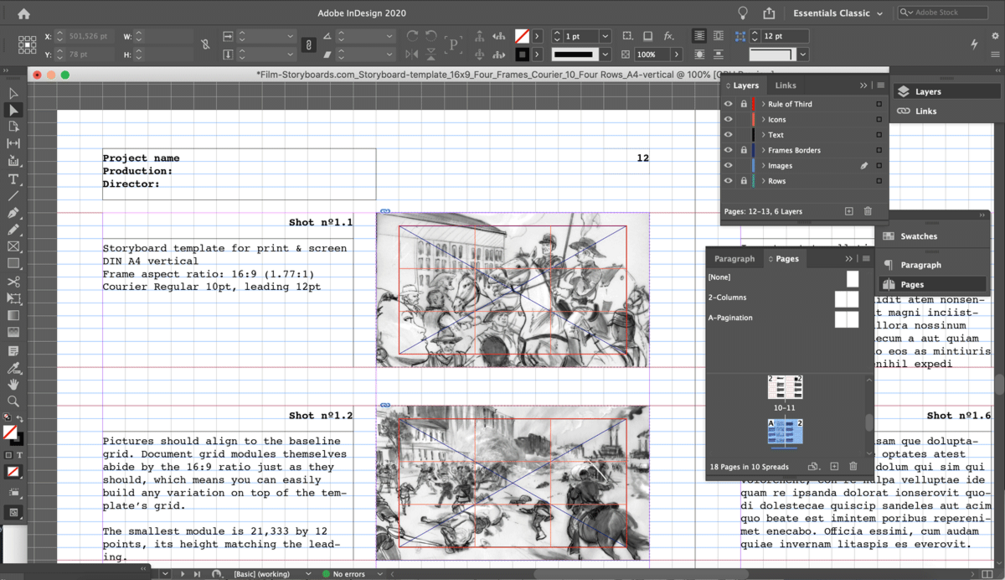Select the Type tool in the toolbox

click(13, 179)
